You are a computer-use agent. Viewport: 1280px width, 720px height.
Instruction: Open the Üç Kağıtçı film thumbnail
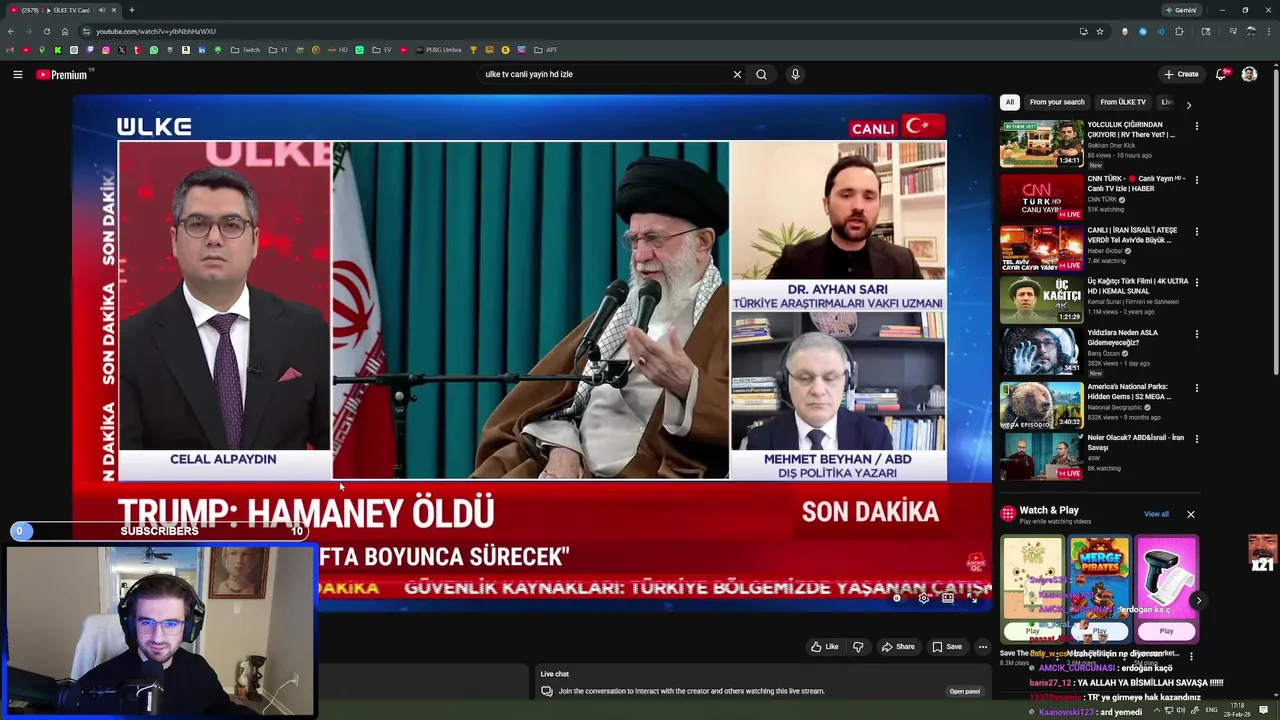(x=1042, y=300)
